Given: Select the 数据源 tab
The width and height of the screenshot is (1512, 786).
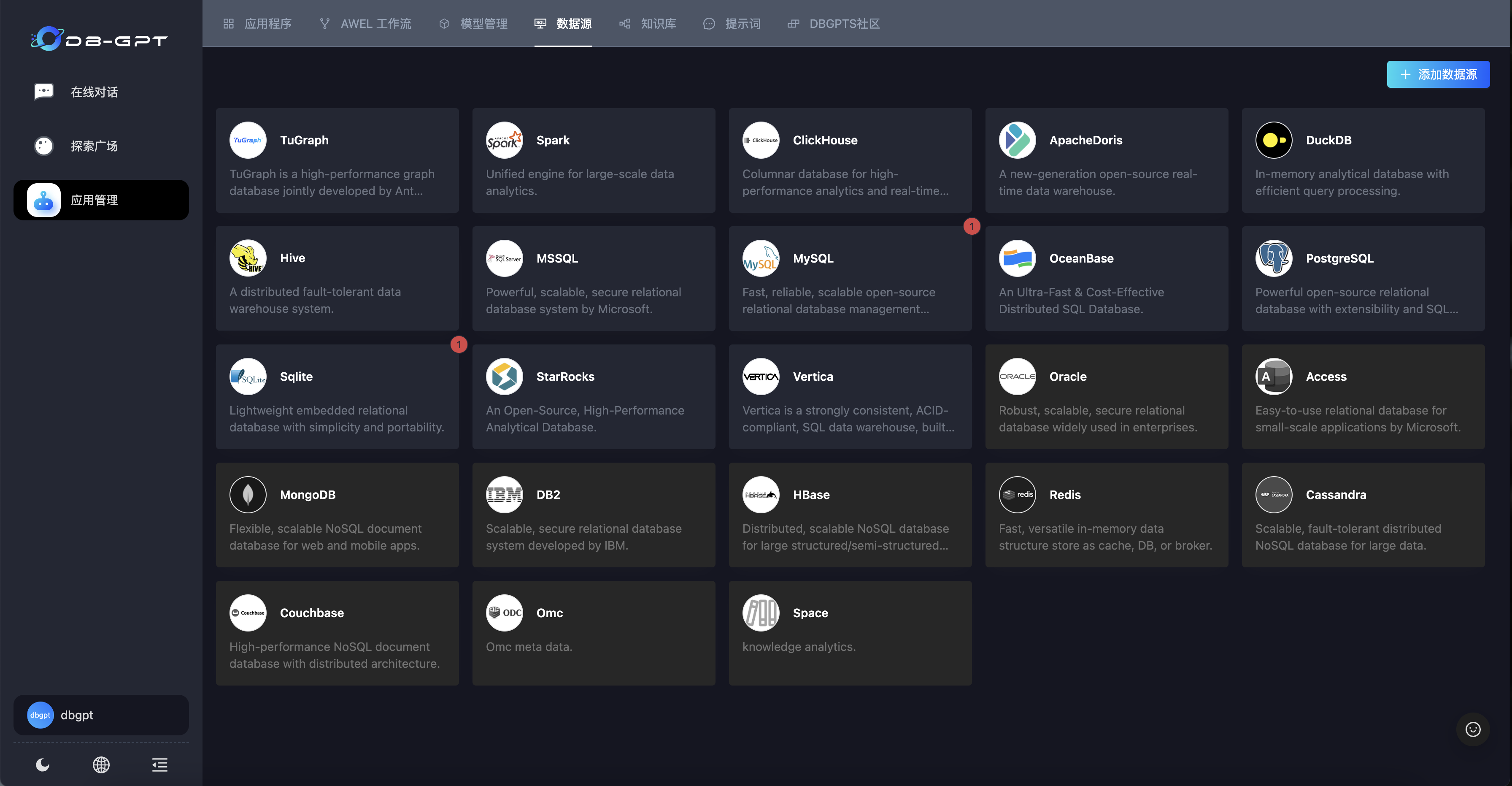Looking at the screenshot, I should click(x=563, y=24).
